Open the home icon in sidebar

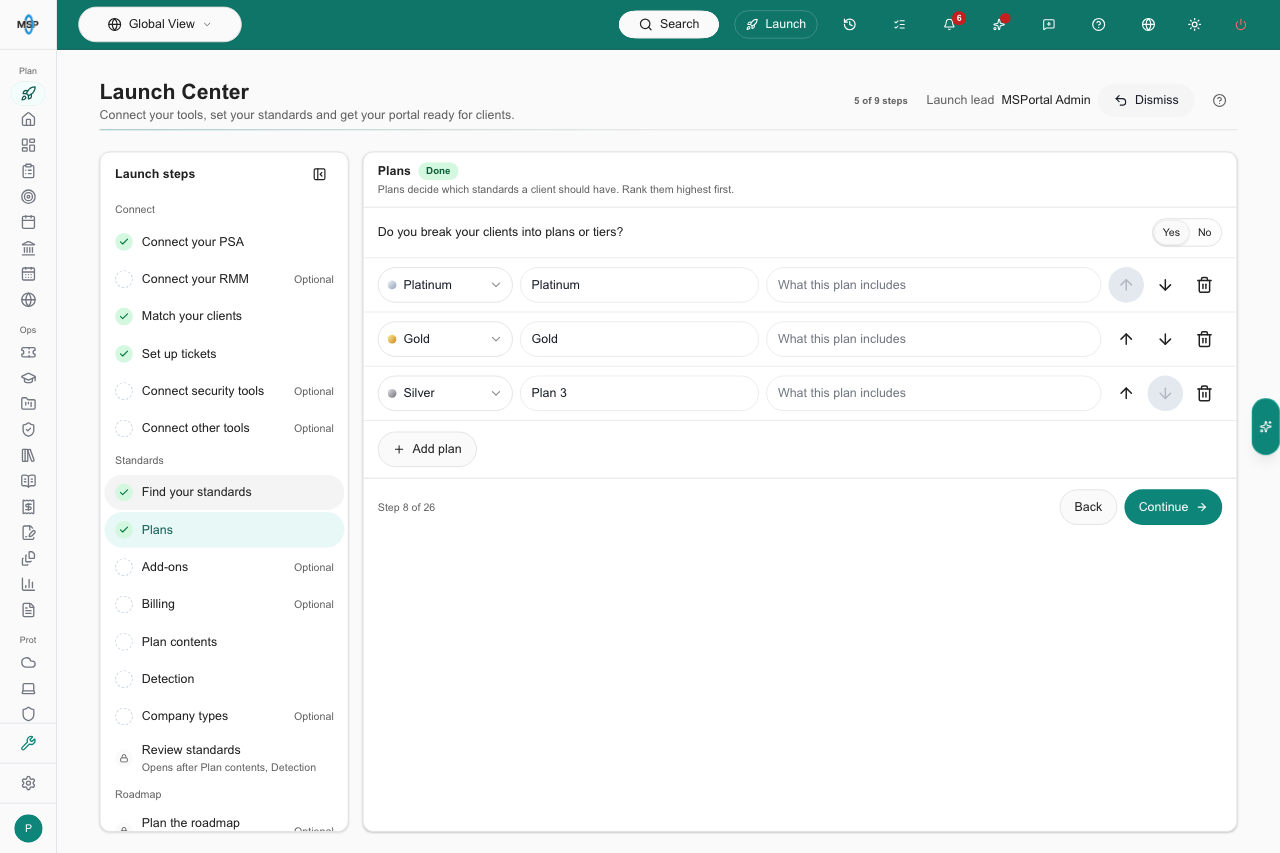28,119
